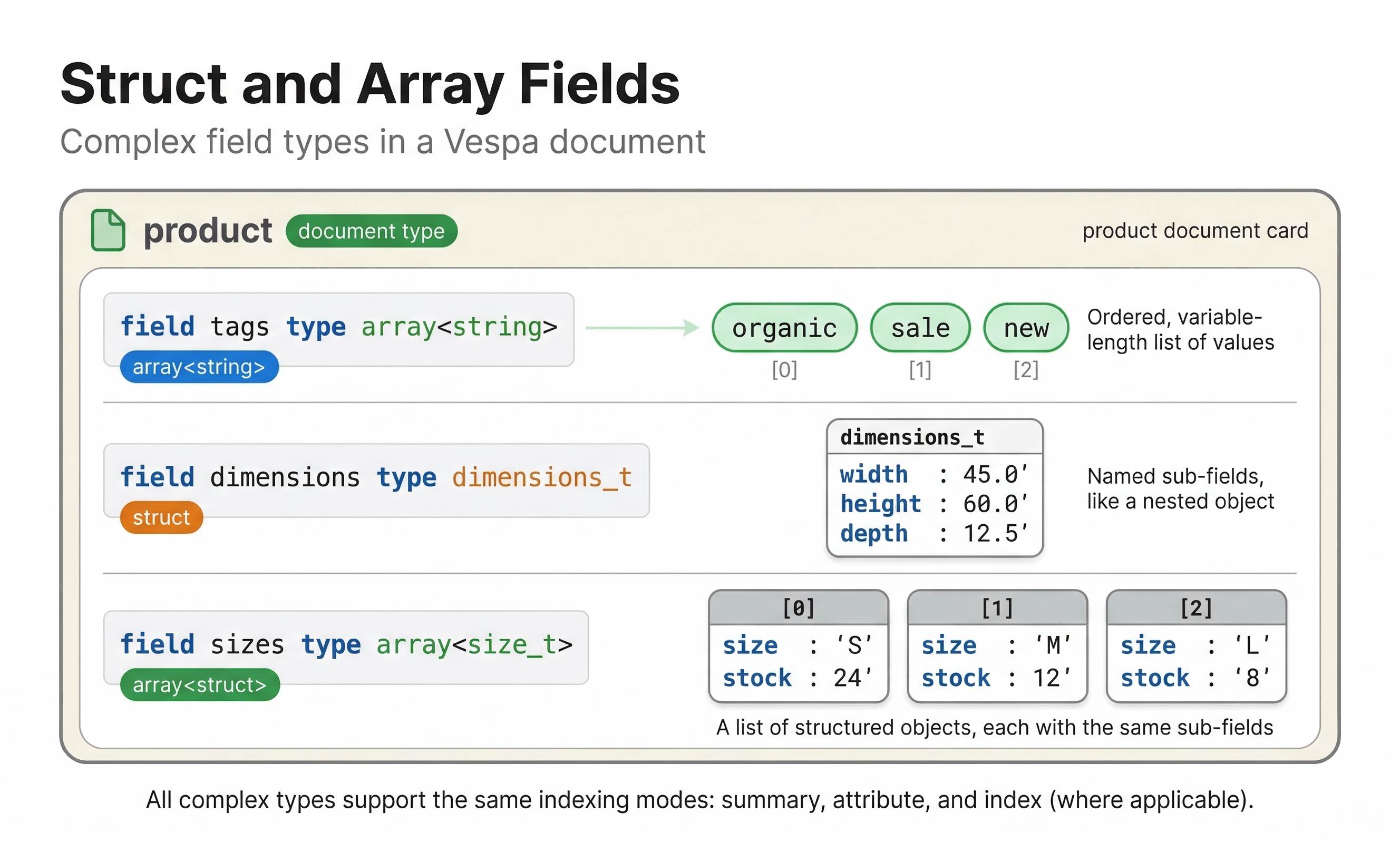Click the [0] index label under organic

pos(785,369)
